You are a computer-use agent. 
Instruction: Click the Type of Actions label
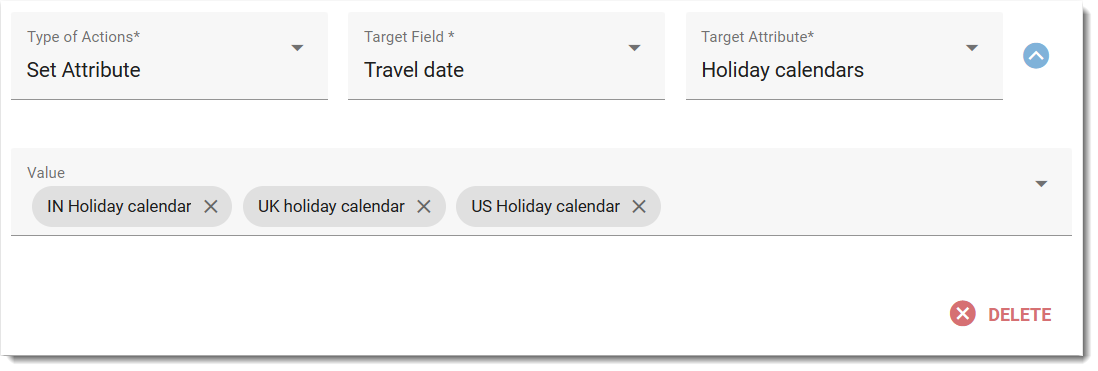click(83, 37)
